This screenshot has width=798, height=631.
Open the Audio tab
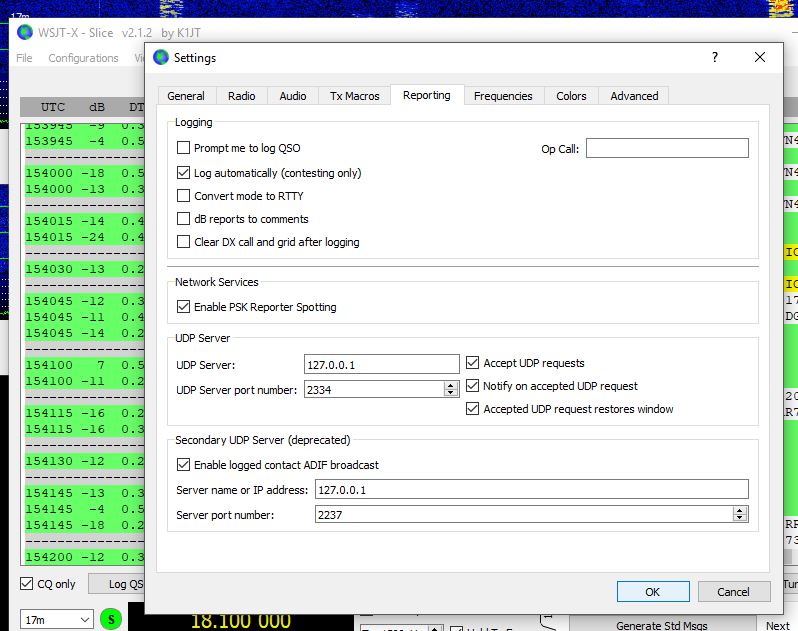click(x=293, y=96)
